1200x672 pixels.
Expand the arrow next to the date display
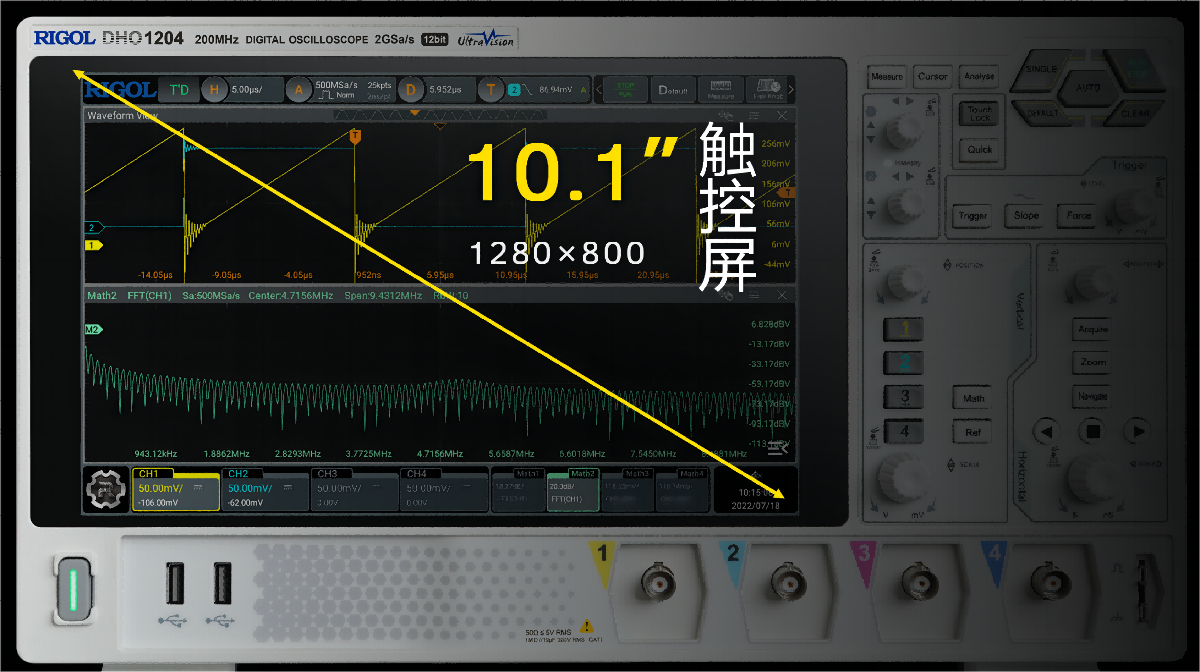pos(756,474)
